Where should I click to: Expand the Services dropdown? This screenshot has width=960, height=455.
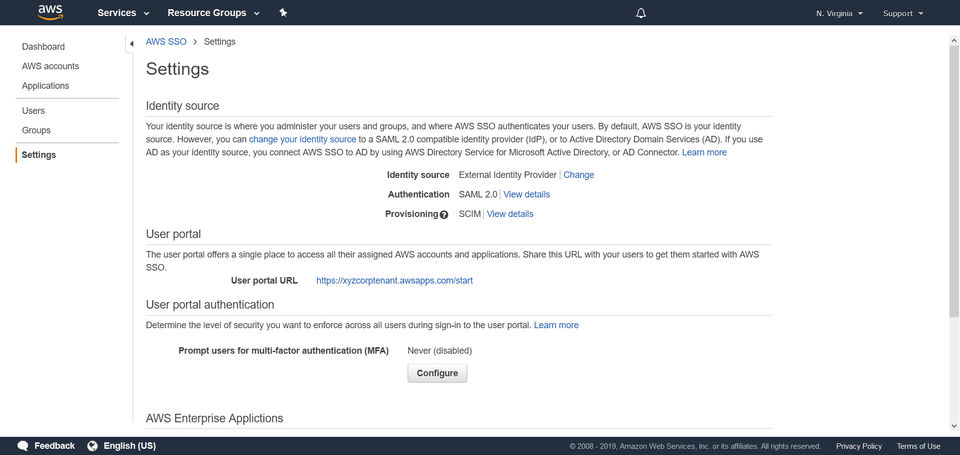(x=123, y=13)
